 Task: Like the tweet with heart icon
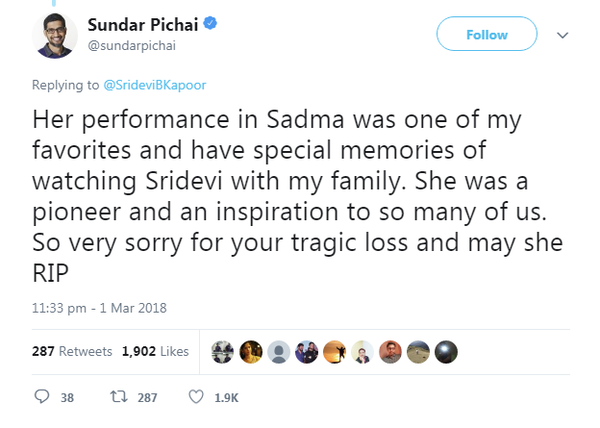tap(196, 397)
